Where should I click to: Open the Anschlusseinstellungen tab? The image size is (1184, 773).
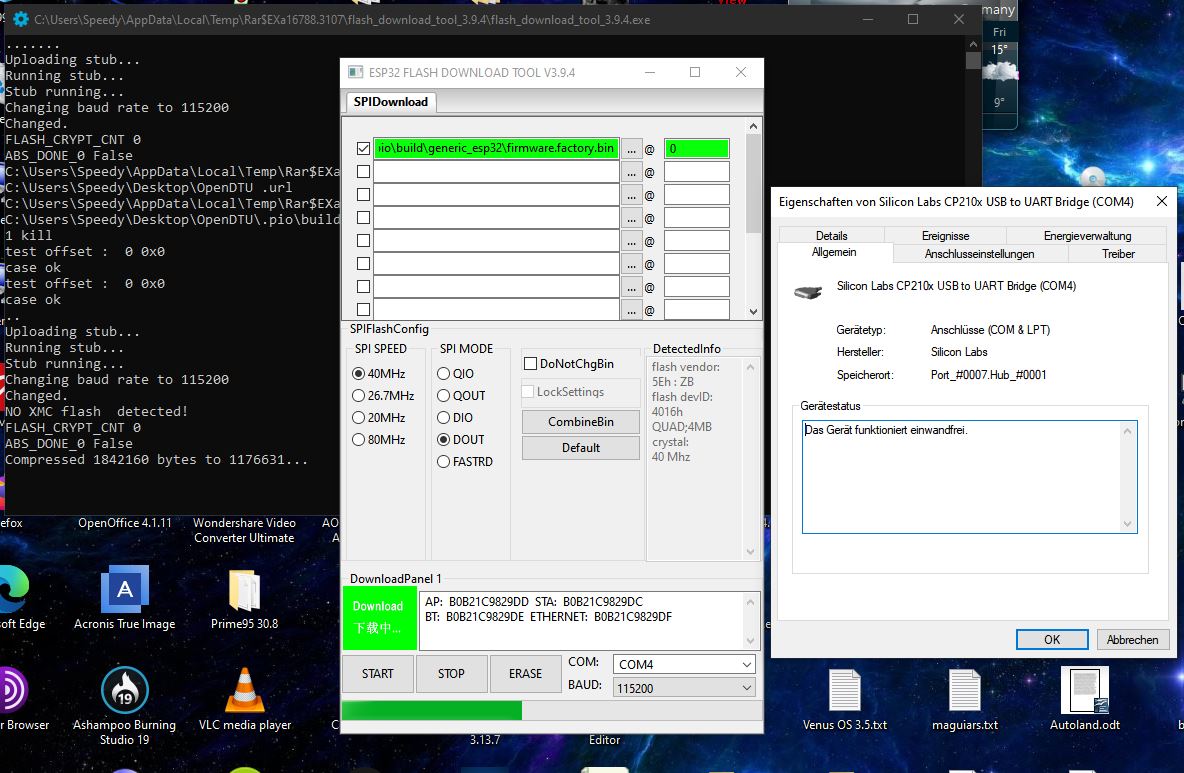pos(979,254)
